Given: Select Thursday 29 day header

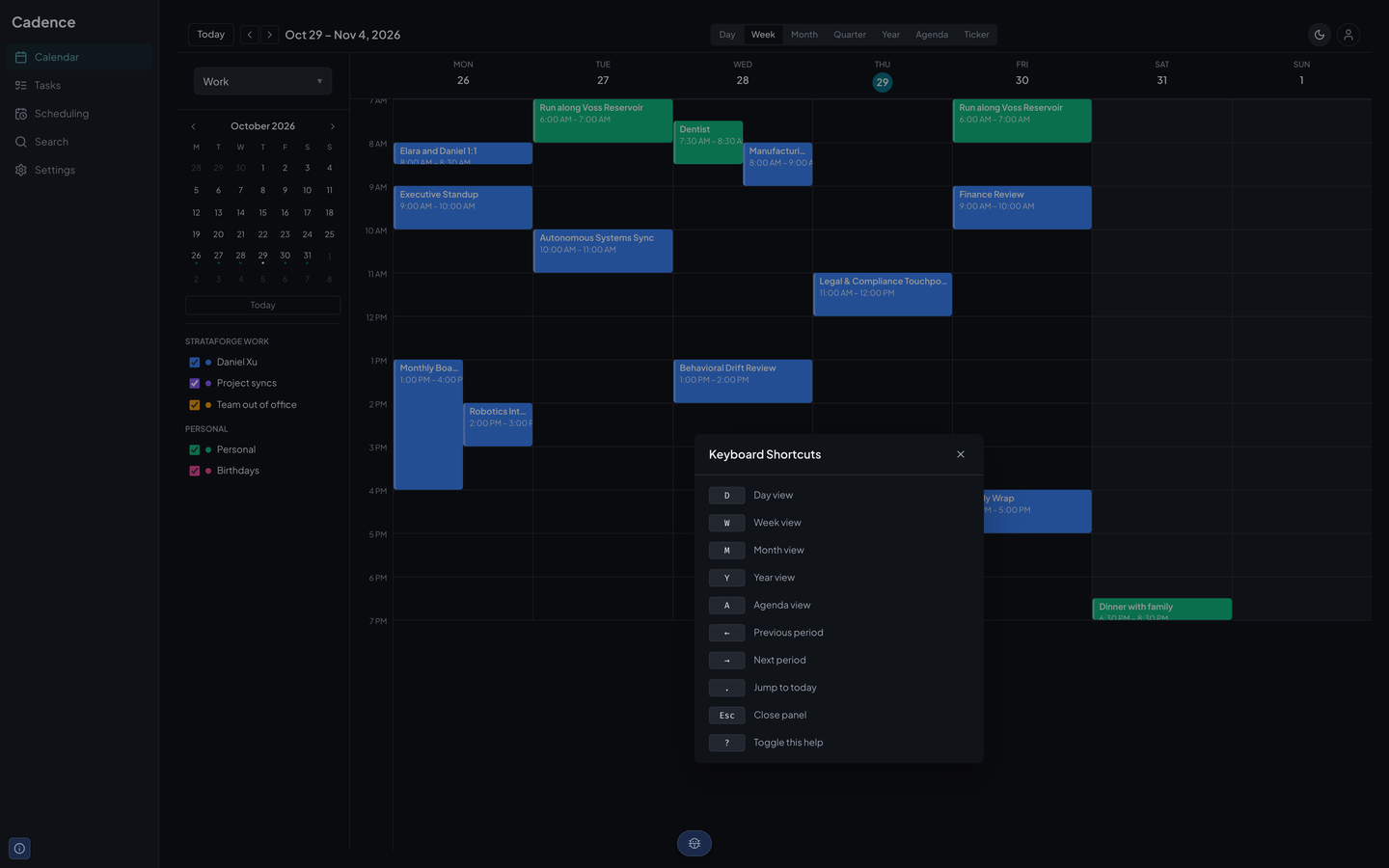Looking at the screenshot, I should pyautogui.click(x=883, y=82).
